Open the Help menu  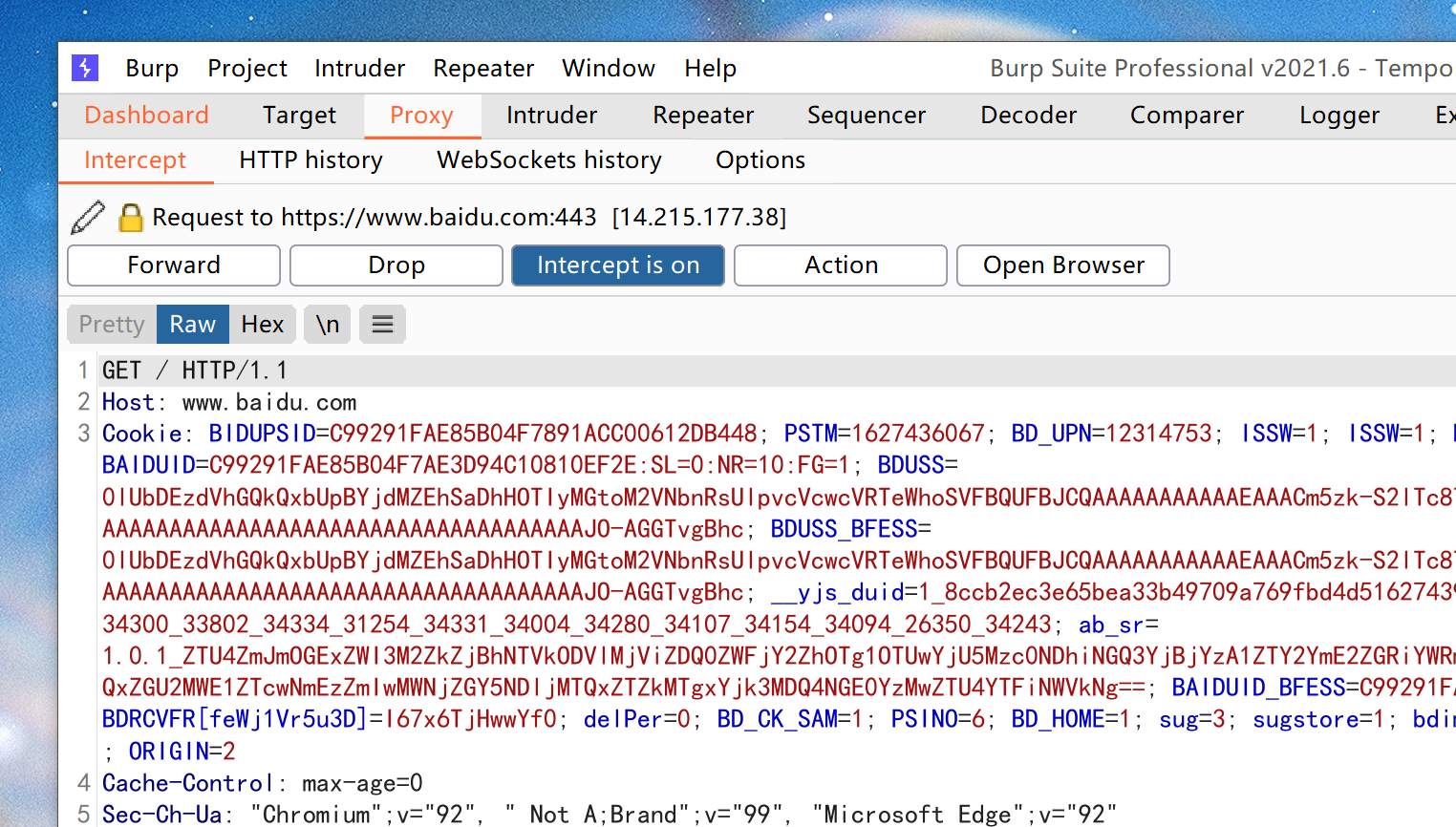[710, 69]
